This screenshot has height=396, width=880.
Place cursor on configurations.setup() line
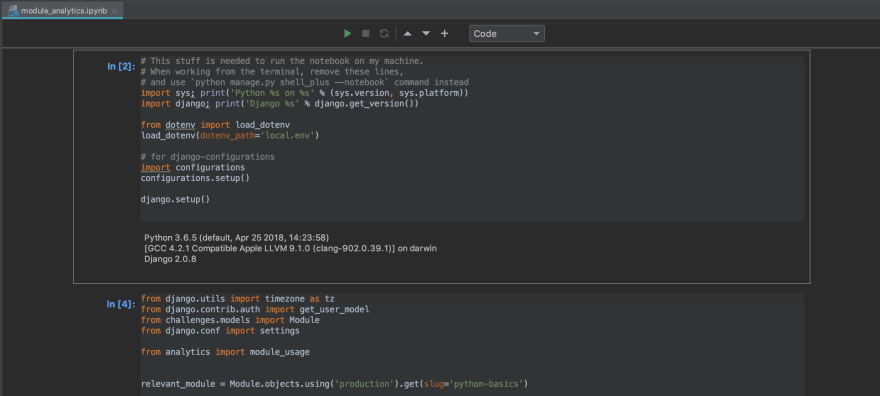tap(195, 178)
